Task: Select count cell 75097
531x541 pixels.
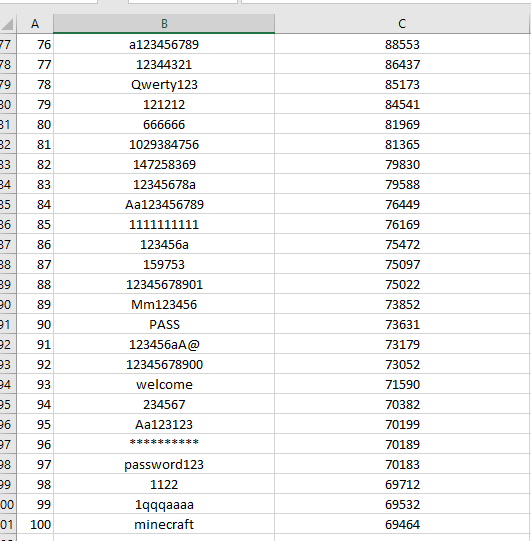Action: [402, 264]
